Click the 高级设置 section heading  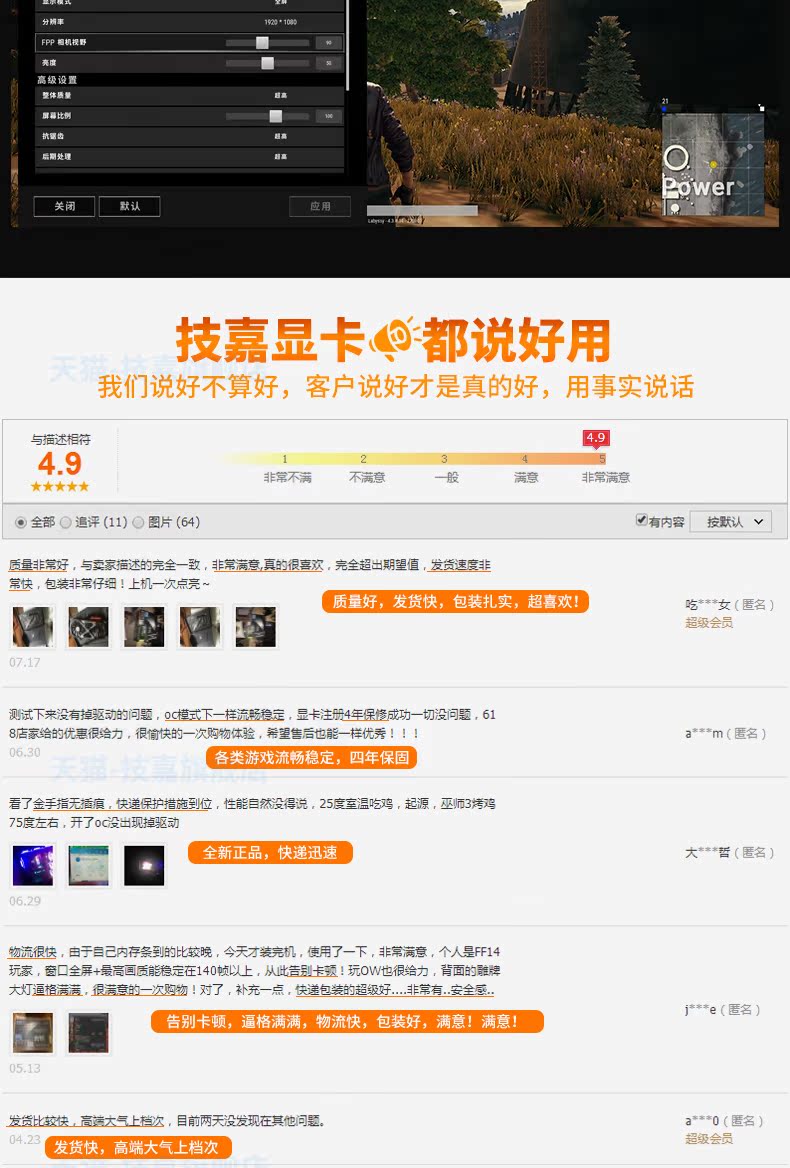(57, 80)
